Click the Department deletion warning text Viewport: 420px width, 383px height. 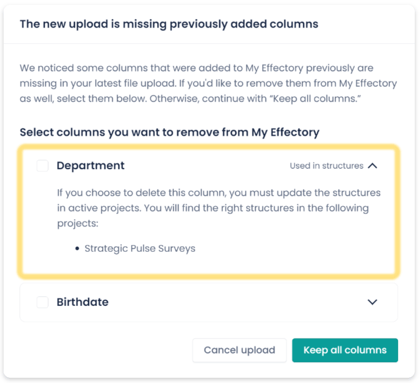(219, 208)
